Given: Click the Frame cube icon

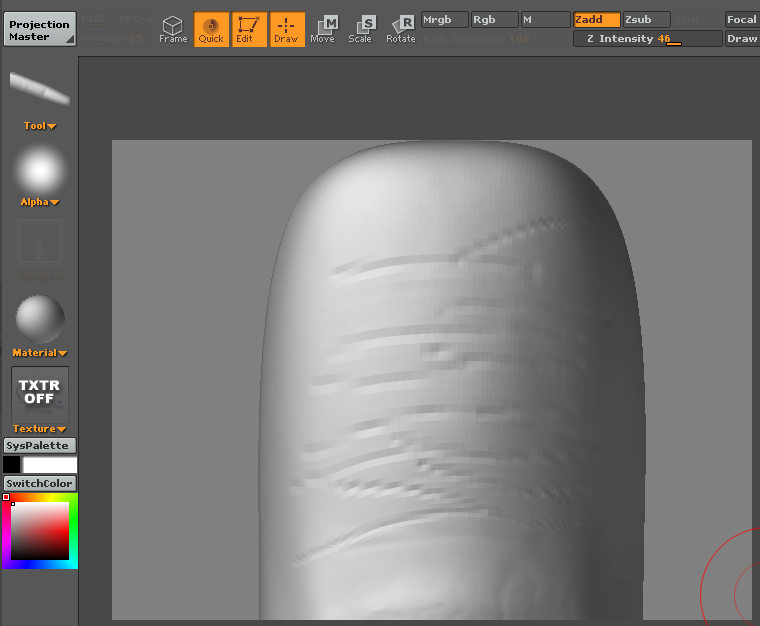Looking at the screenshot, I should (x=173, y=30).
